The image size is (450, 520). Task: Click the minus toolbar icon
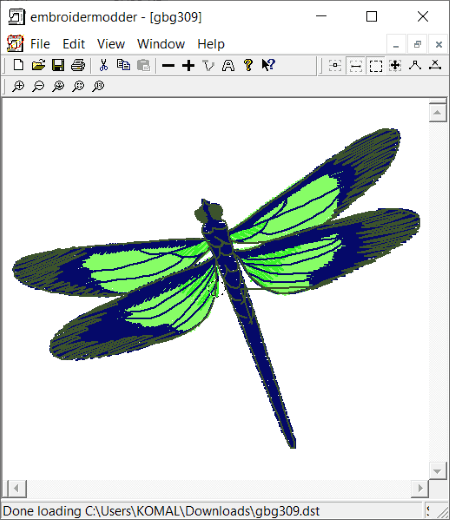168,65
